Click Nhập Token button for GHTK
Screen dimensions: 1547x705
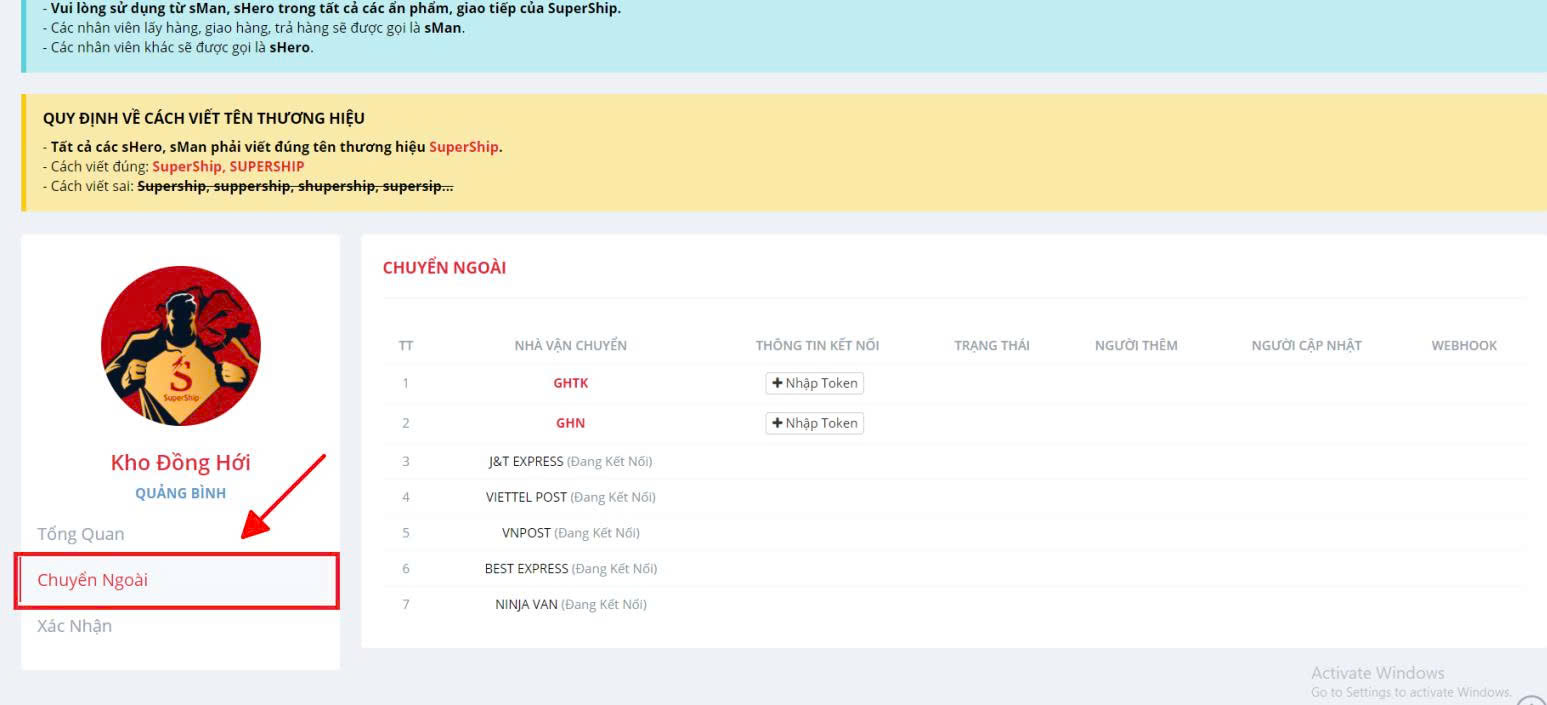pos(814,383)
